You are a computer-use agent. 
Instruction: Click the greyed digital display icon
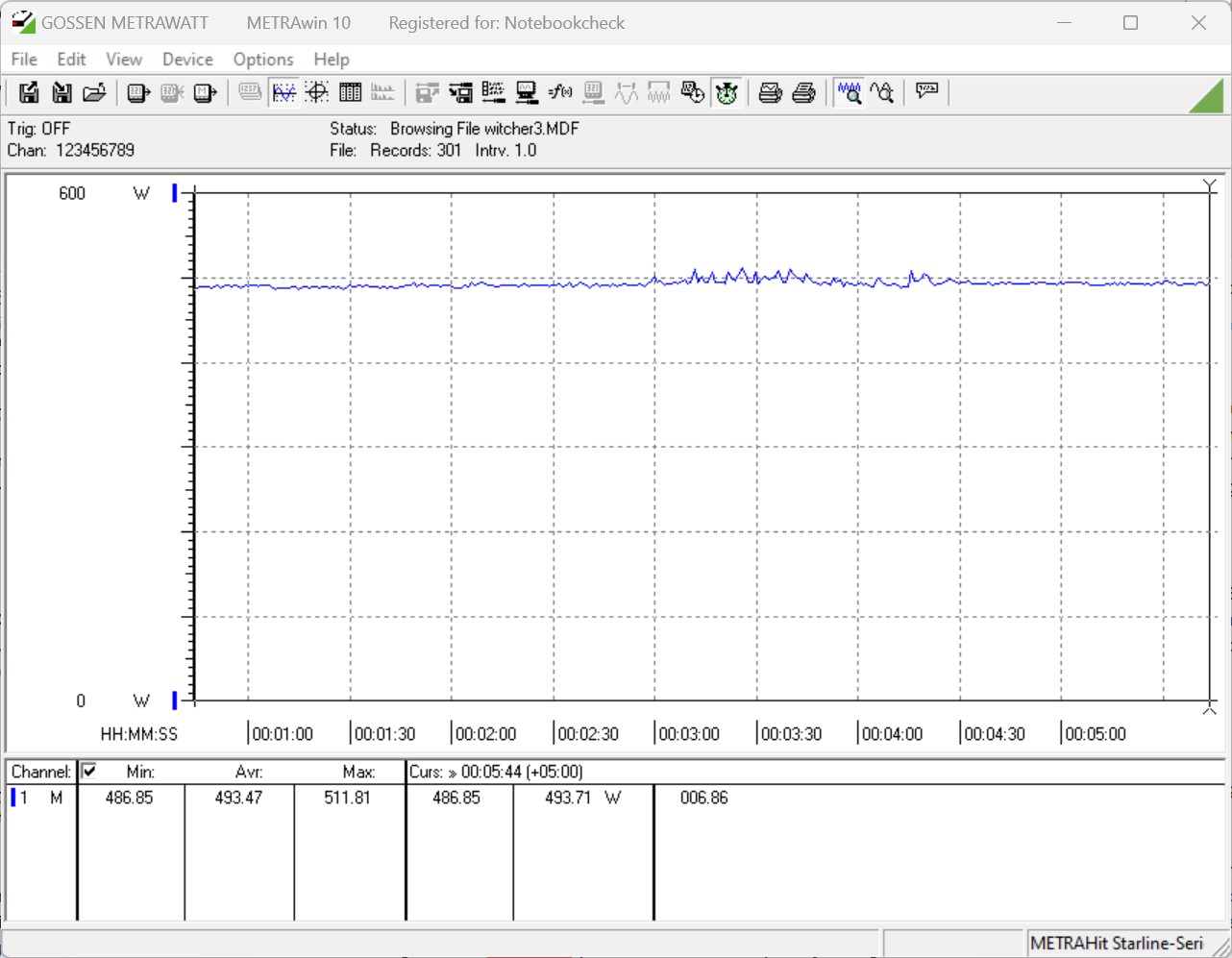tap(250, 92)
